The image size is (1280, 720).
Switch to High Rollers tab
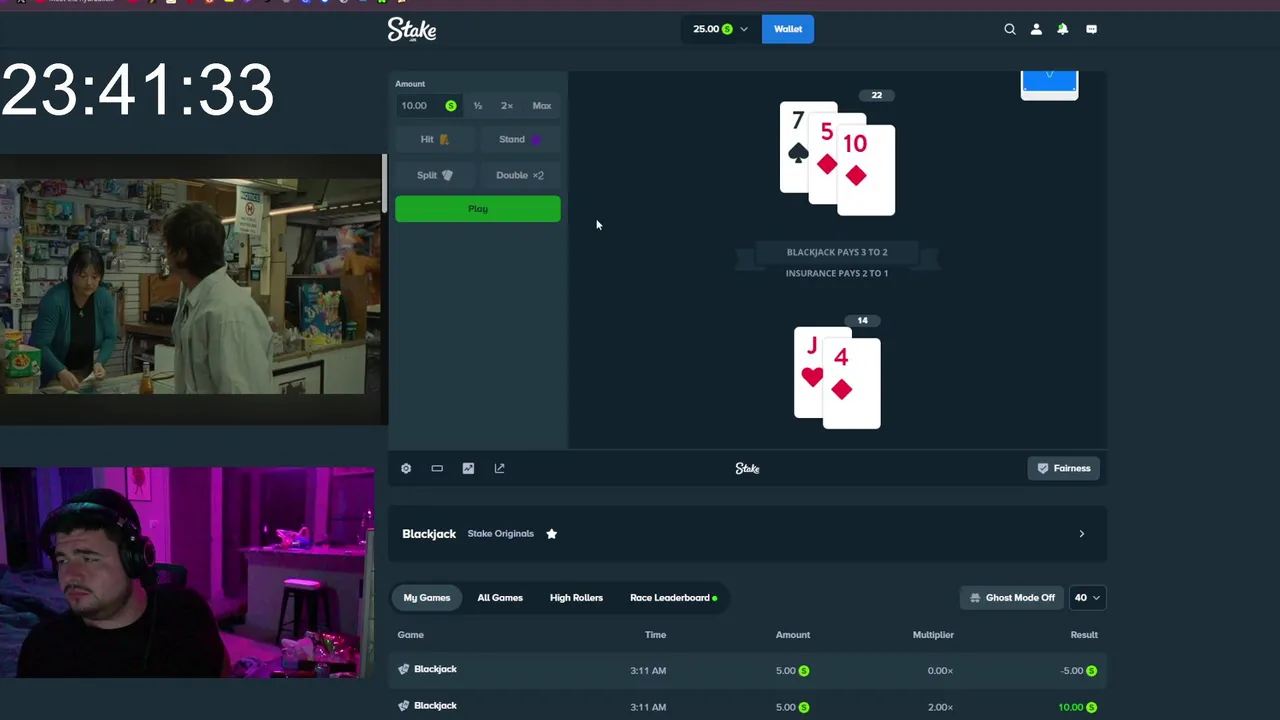[576, 597]
